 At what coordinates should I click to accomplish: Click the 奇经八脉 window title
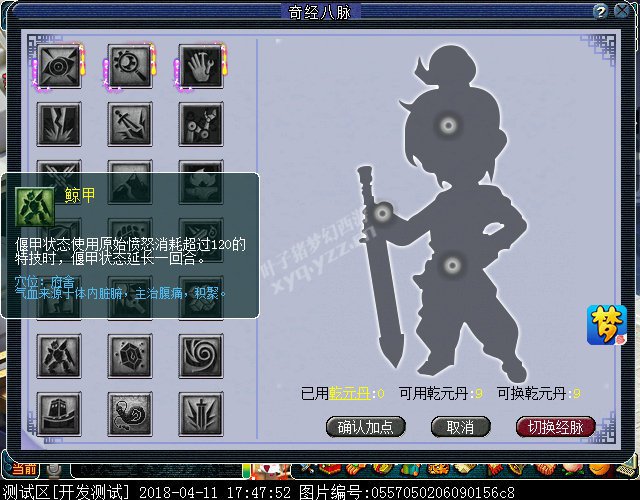point(320,12)
